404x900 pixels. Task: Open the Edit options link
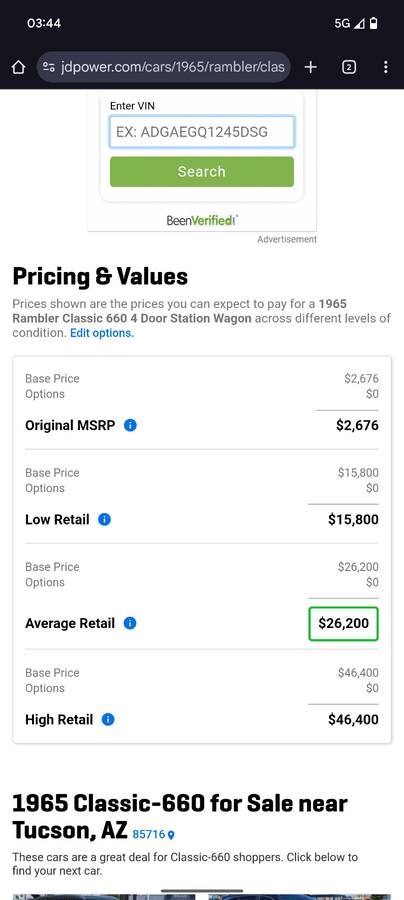(102, 333)
